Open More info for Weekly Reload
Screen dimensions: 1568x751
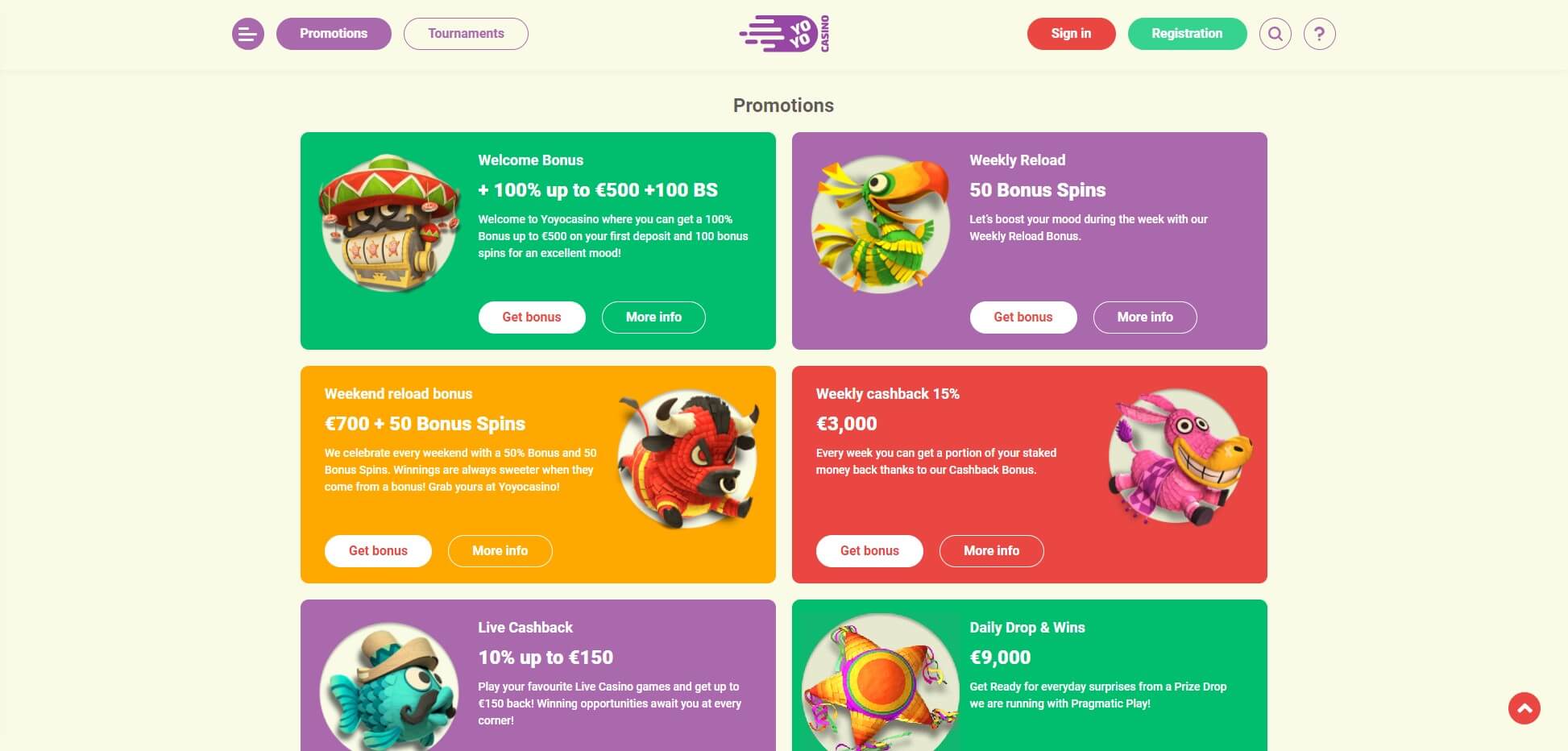[x=1145, y=317]
